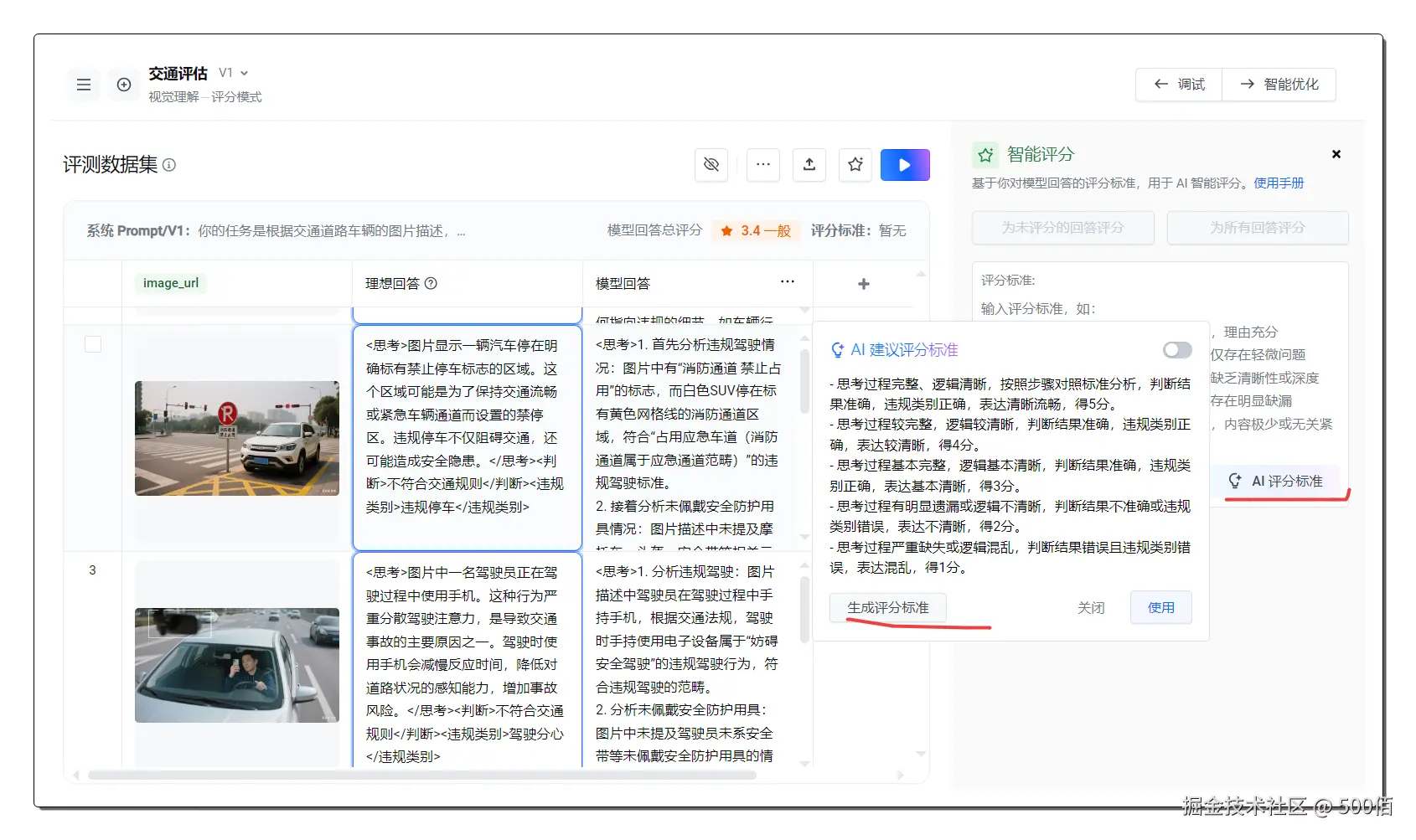The width and height of the screenshot is (1416, 840).
Task: Click the 智能优化 button
Action: 1279,85
